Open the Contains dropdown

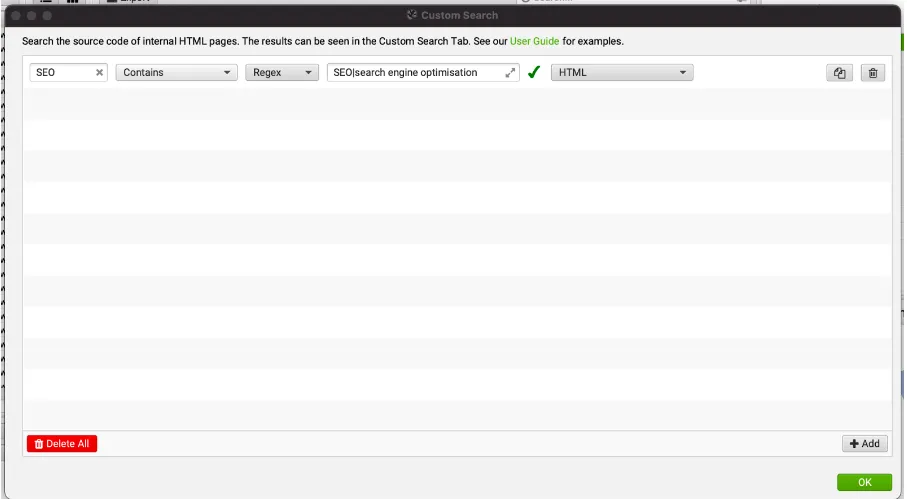point(176,73)
